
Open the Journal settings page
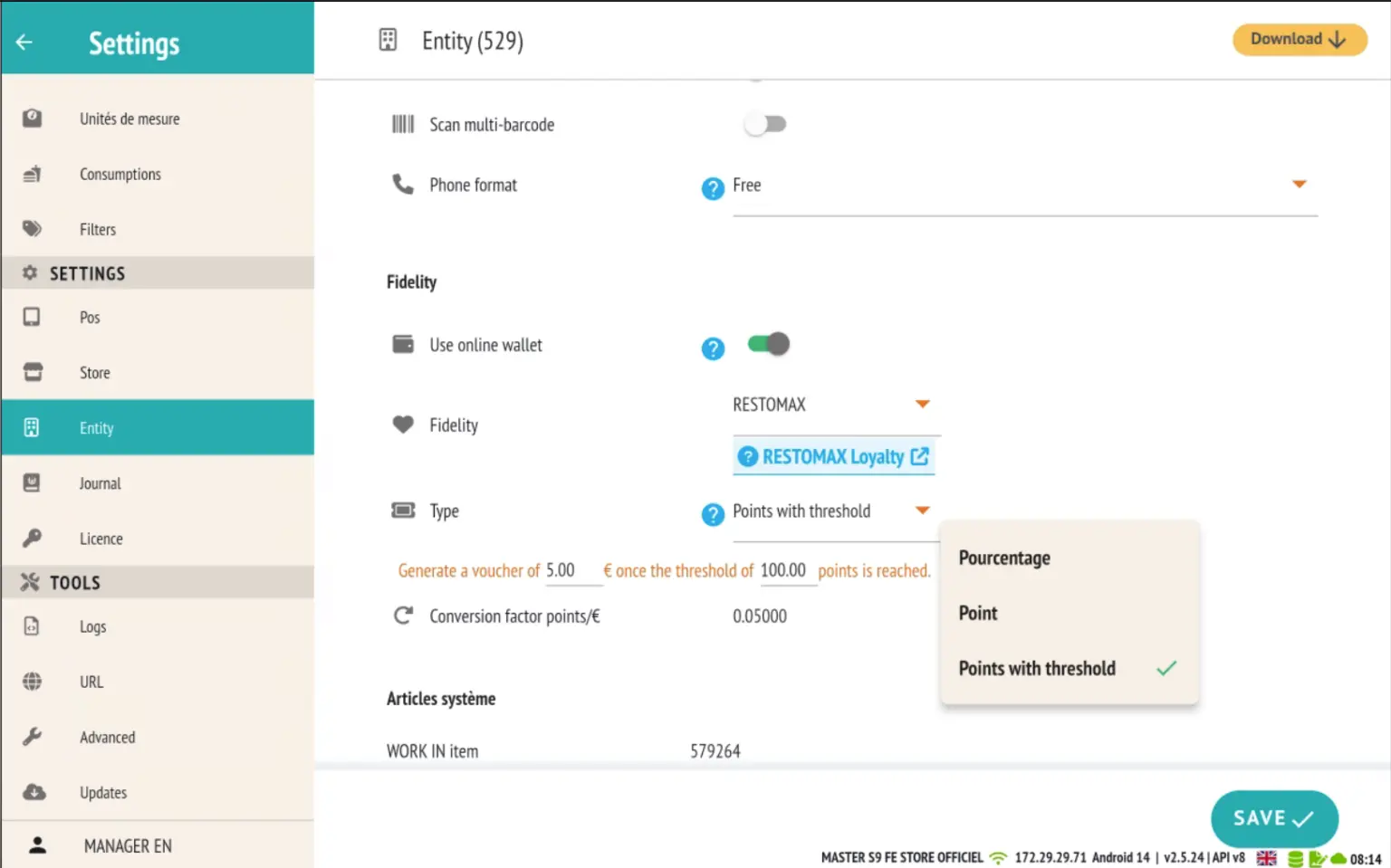pos(158,482)
